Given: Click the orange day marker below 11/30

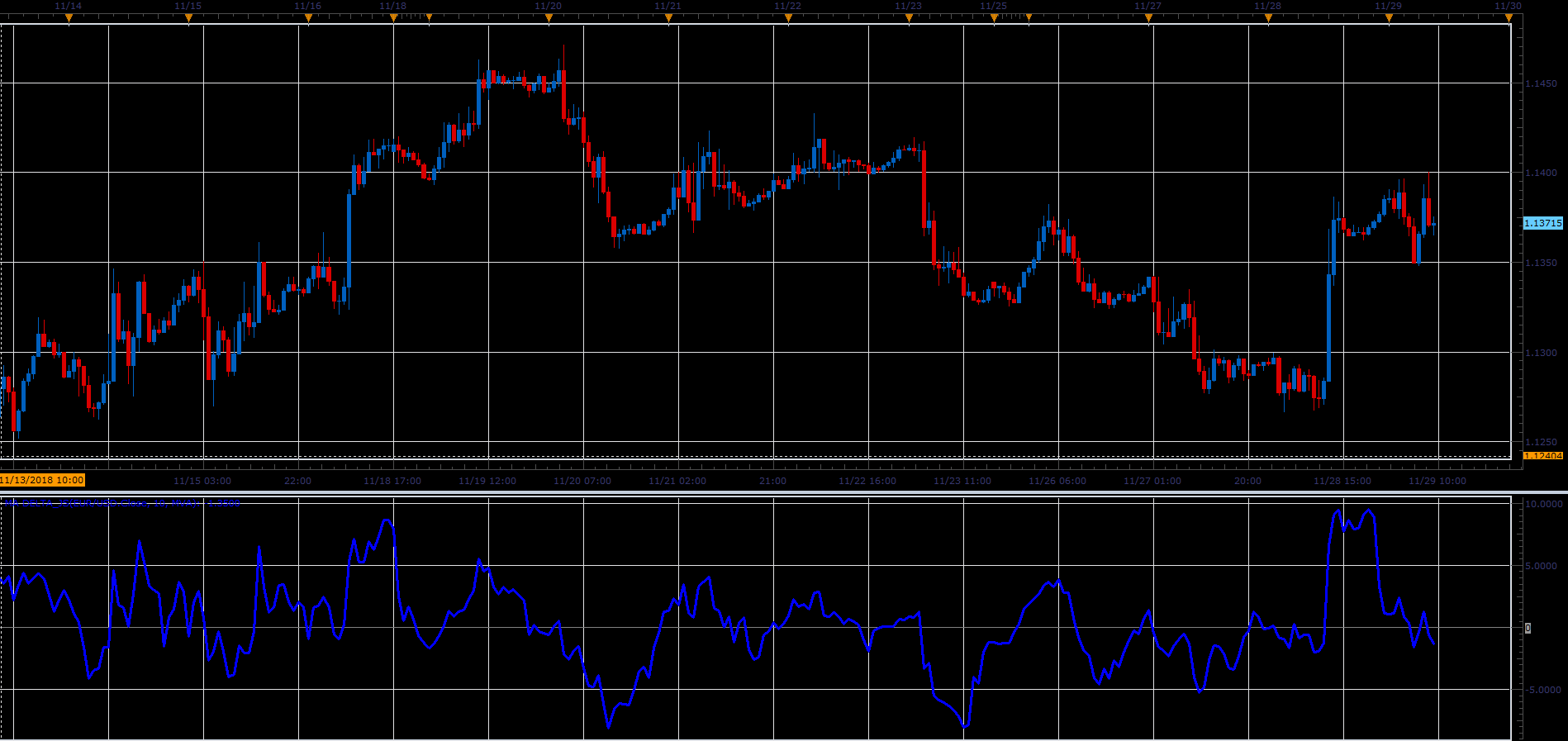Looking at the screenshot, I should tap(1509, 18).
